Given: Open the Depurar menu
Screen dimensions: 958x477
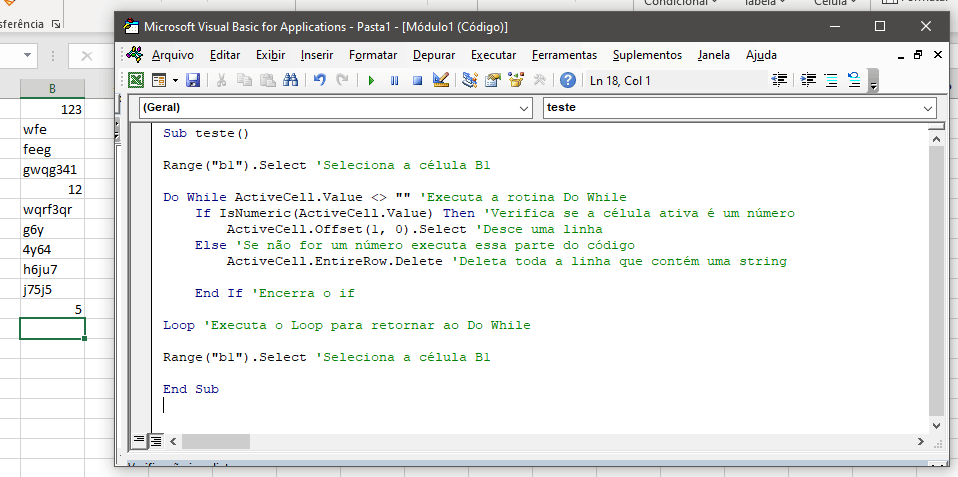Looking at the screenshot, I should (434, 55).
